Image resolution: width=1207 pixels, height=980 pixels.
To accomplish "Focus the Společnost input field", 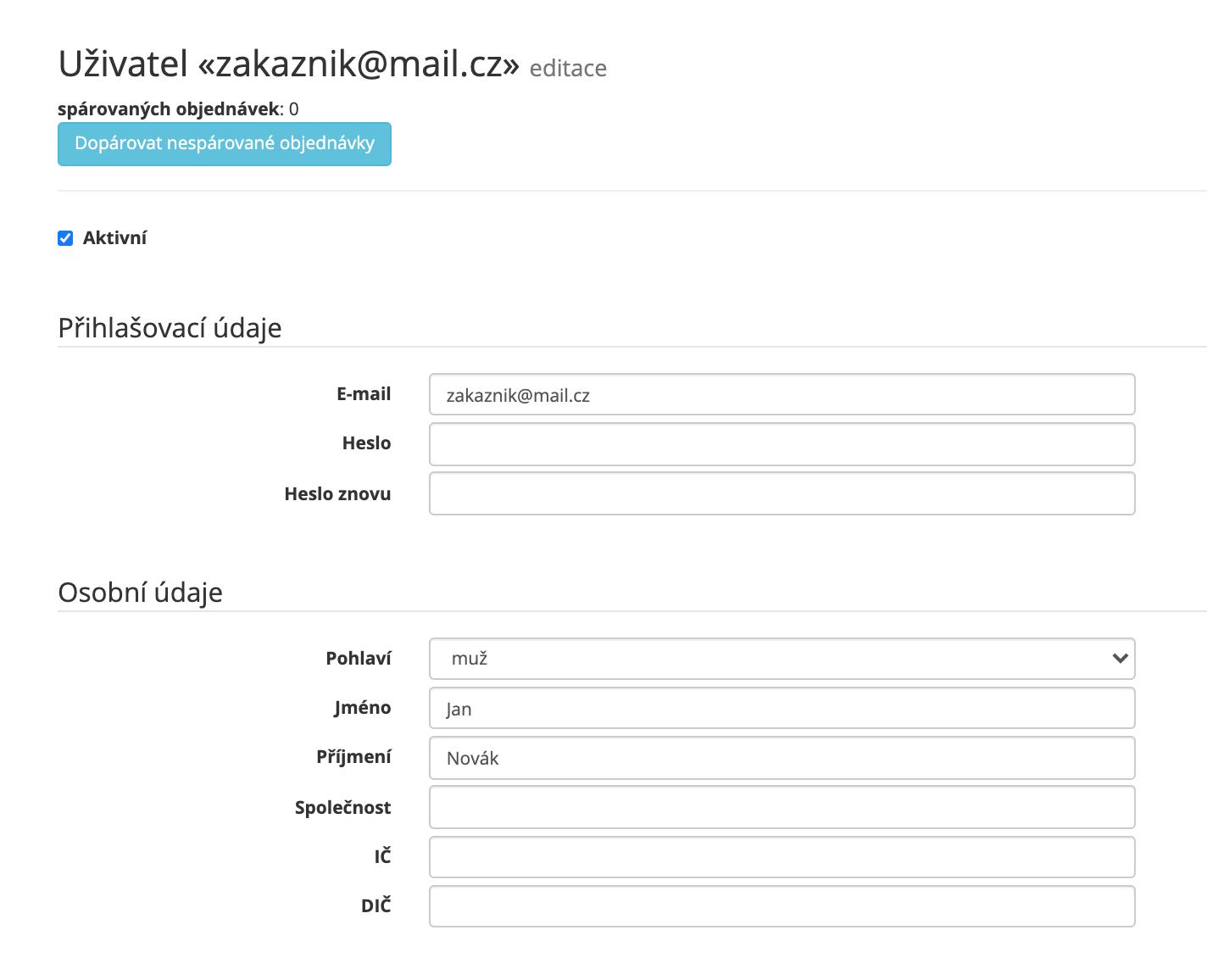I will 781,807.
